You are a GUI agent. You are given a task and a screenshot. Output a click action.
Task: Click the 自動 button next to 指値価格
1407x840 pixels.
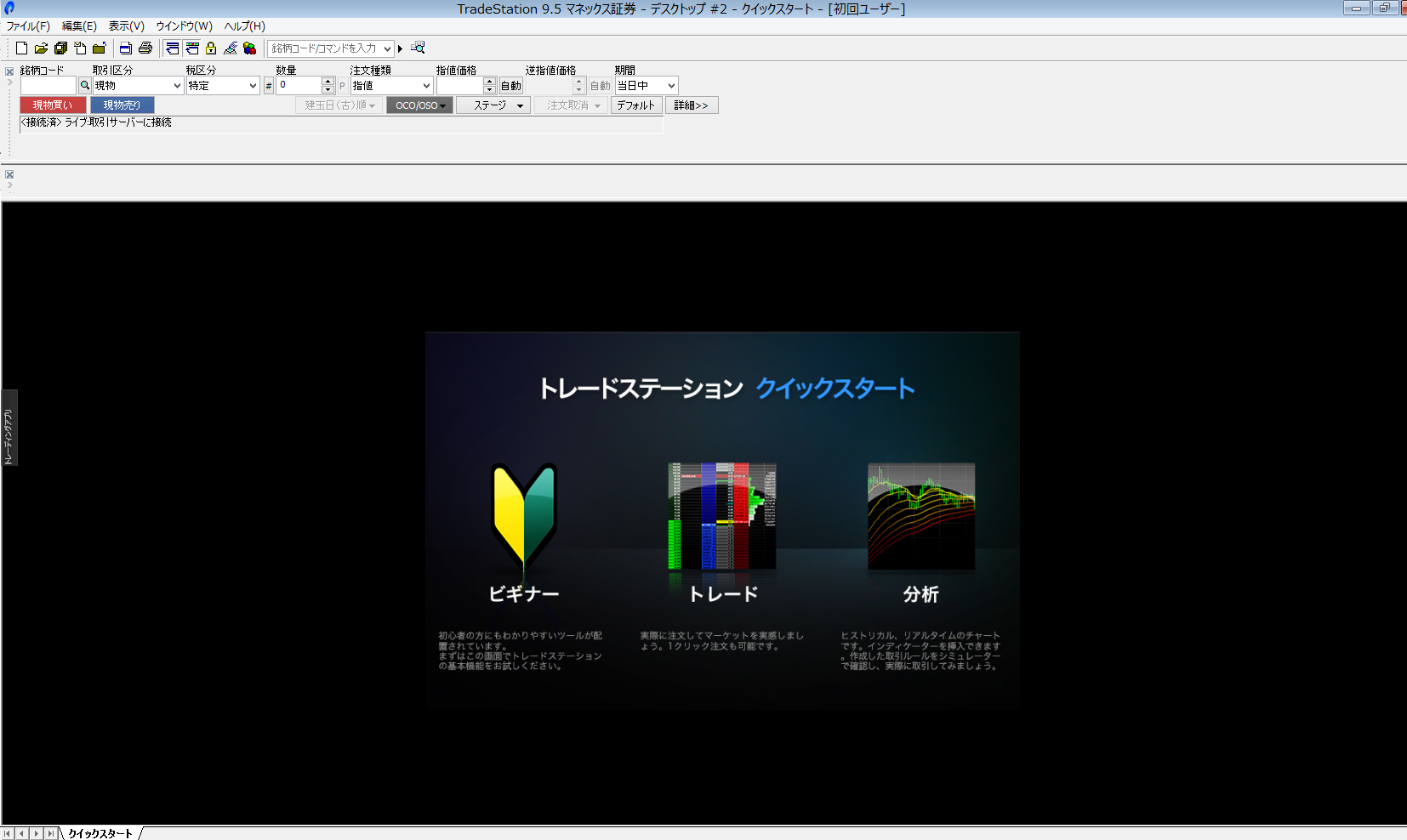point(510,86)
